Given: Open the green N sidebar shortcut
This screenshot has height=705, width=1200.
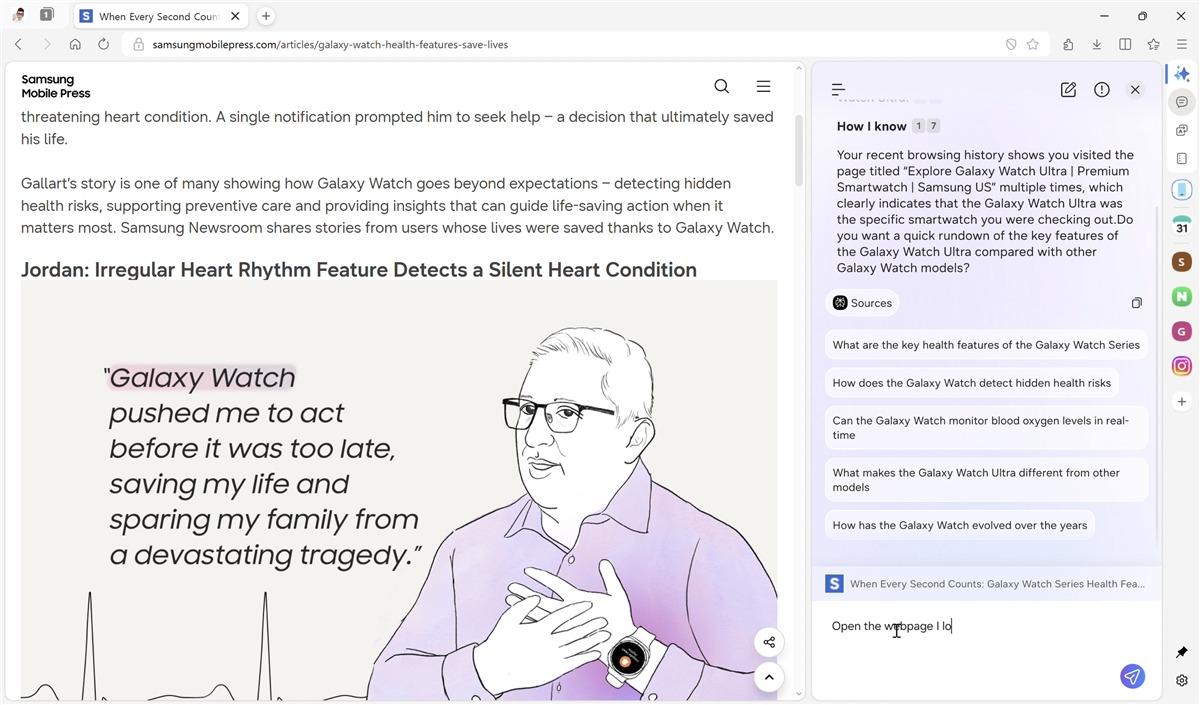Looking at the screenshot, I should click(1181, 297).
